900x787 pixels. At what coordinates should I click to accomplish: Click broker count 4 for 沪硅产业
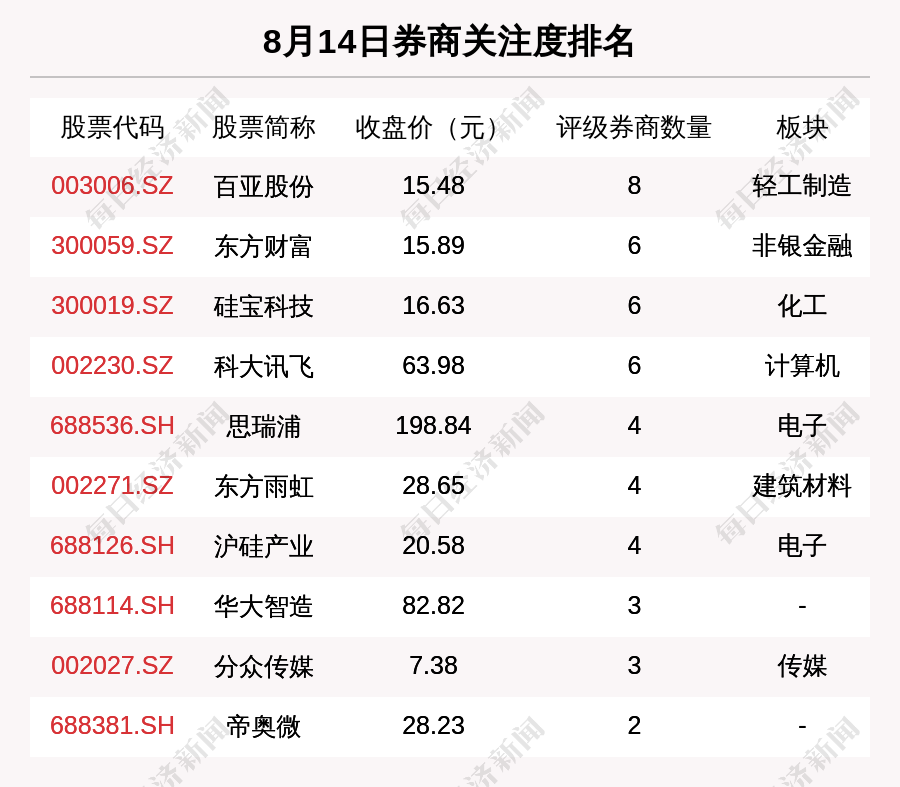click(x=634, y=545)
